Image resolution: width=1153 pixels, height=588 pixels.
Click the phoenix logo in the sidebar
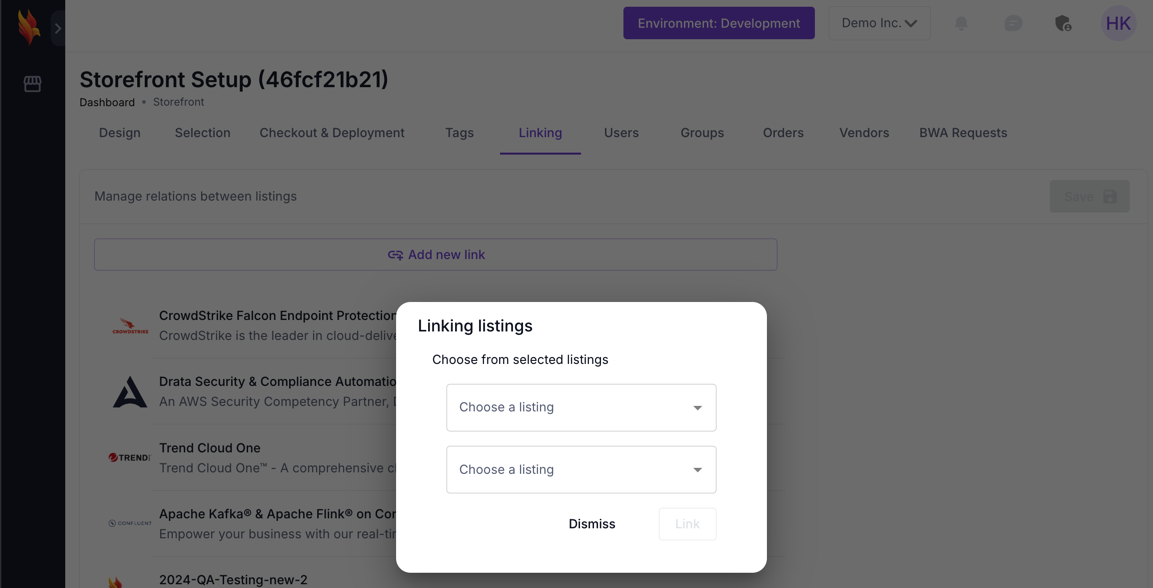(29, 27)
